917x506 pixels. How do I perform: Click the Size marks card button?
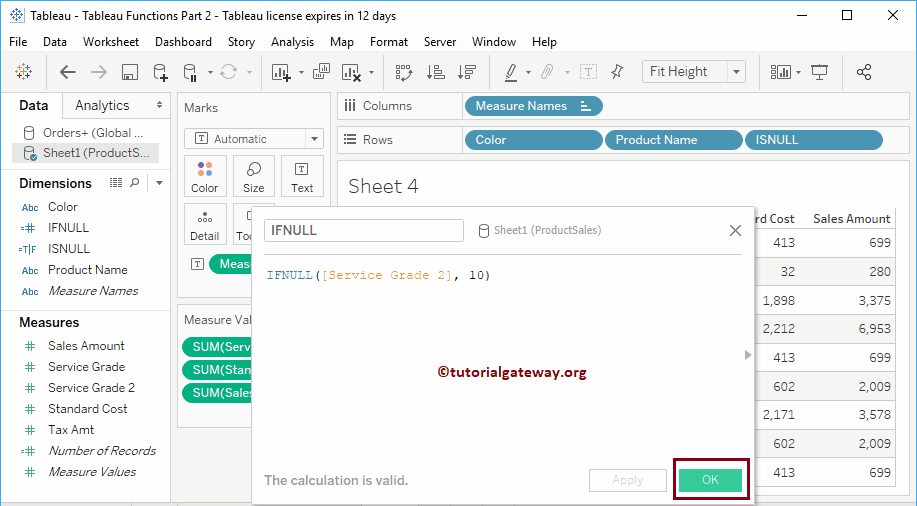[254, 177]
